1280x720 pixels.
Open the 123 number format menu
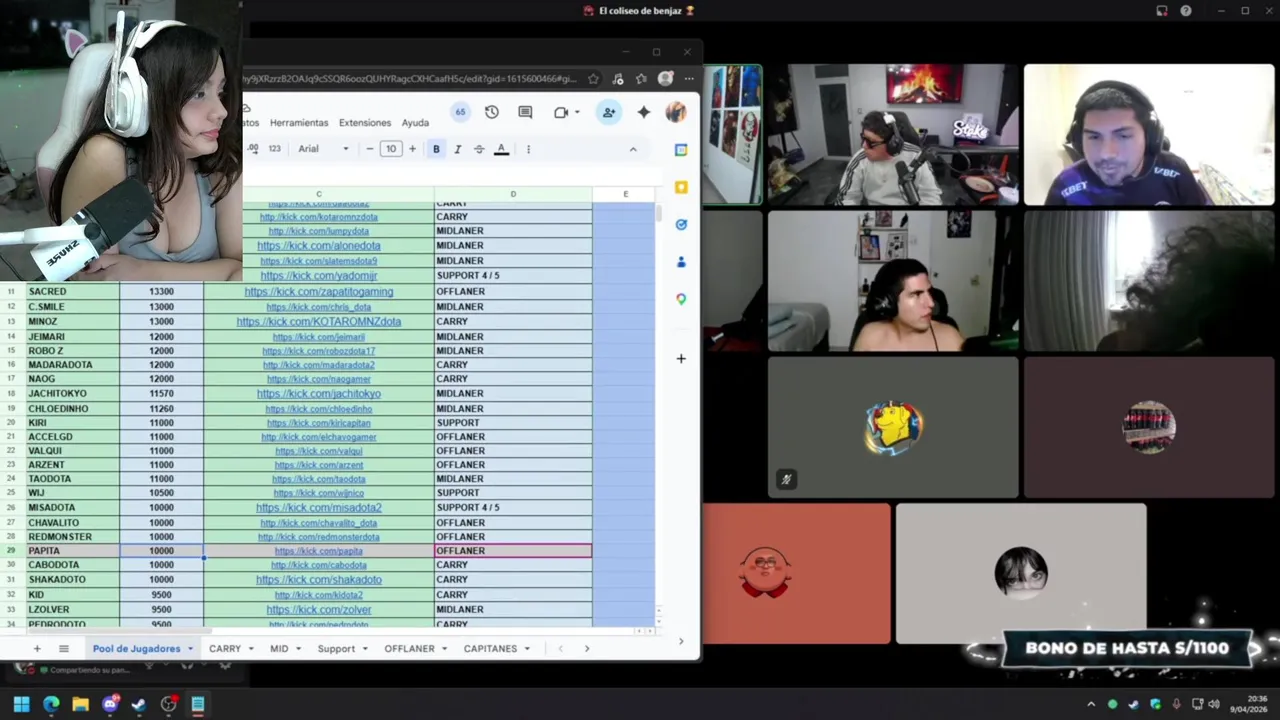(x=275, y=149)
